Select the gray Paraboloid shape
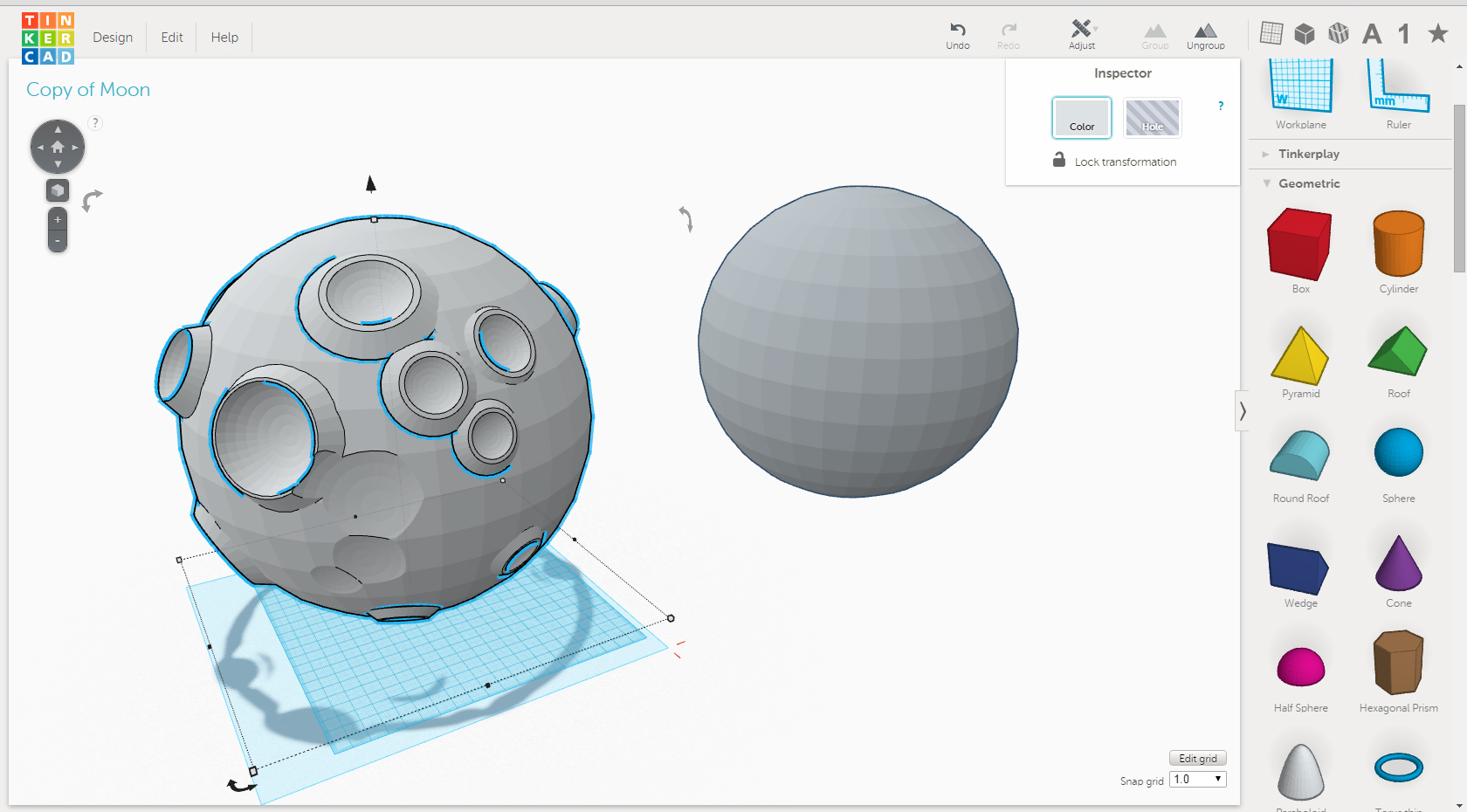The height and width of the screenshot is (812, 1467). [1300, 772]
